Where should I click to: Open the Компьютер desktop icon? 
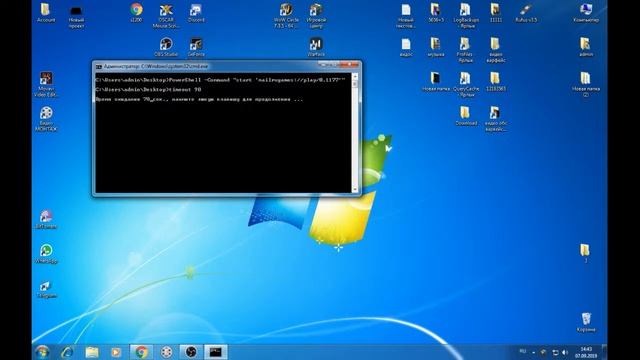click(x=586, y=13)
